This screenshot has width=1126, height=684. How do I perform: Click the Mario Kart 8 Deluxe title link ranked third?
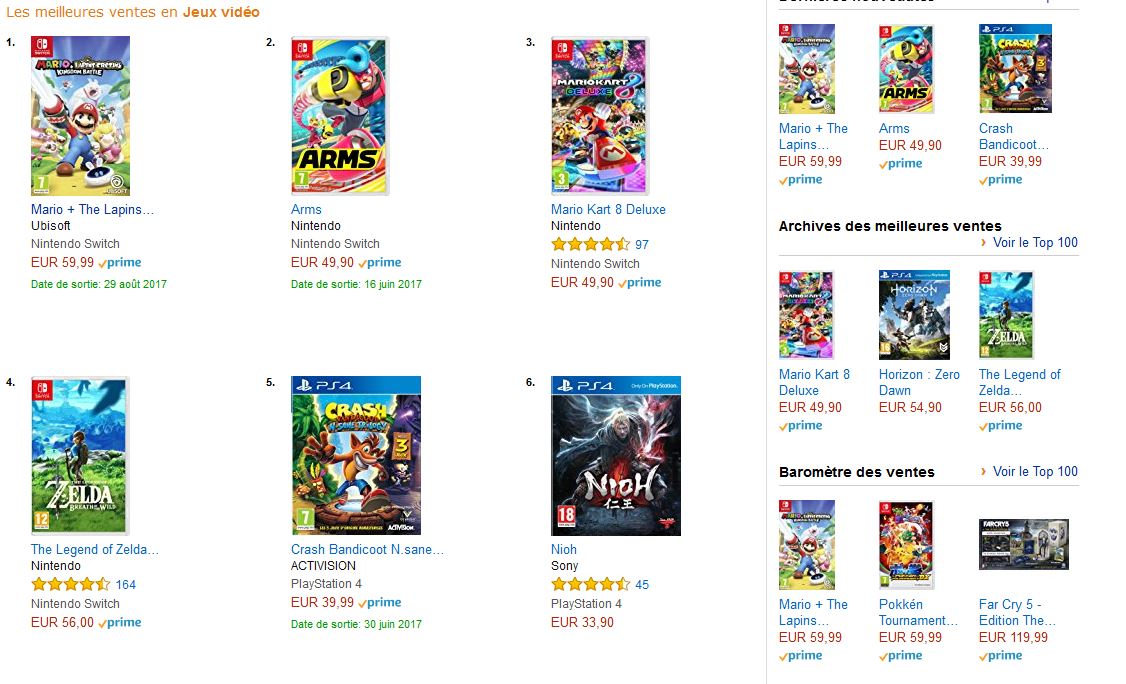coord(608,209)
